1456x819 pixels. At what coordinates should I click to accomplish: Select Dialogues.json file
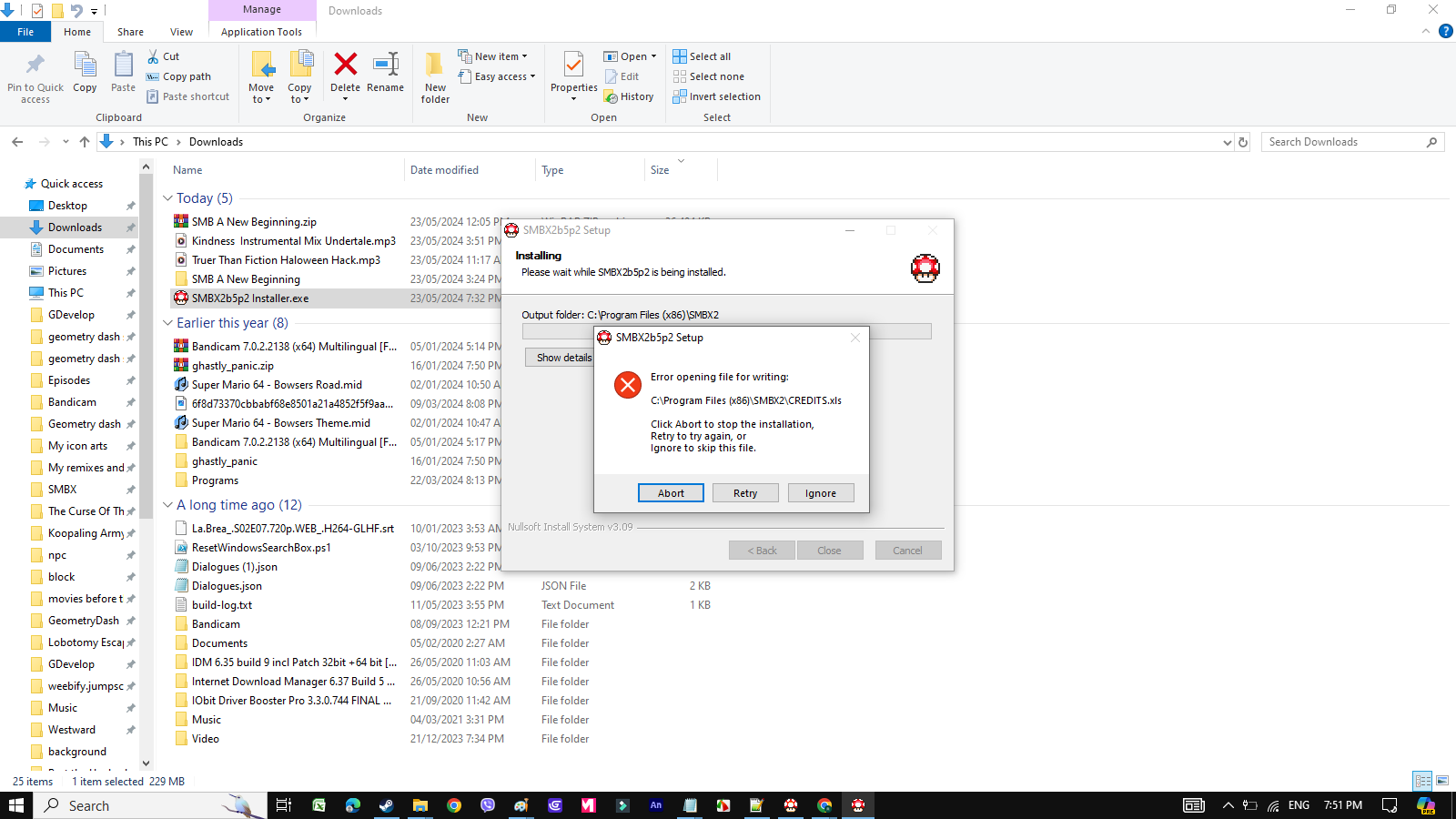227,586
